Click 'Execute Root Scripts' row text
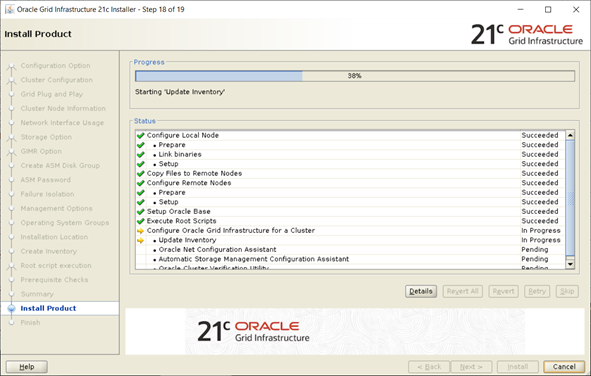 pos(181,221)
